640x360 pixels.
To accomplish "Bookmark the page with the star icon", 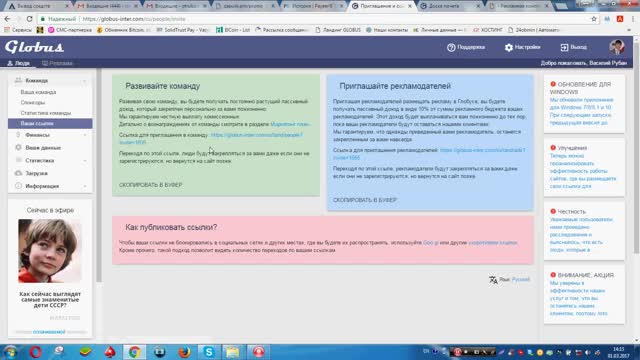I will (x=594, y=19).
